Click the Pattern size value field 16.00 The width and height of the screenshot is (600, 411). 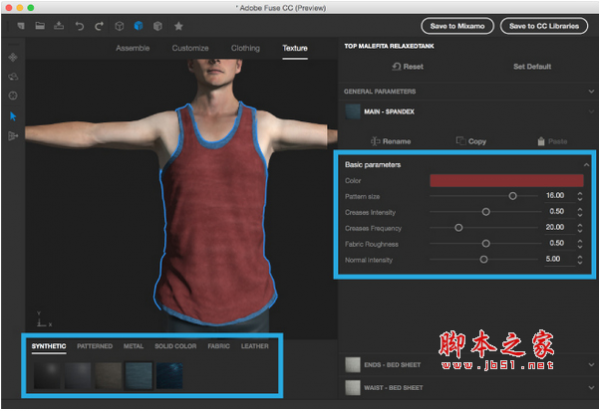click(560, 196)
